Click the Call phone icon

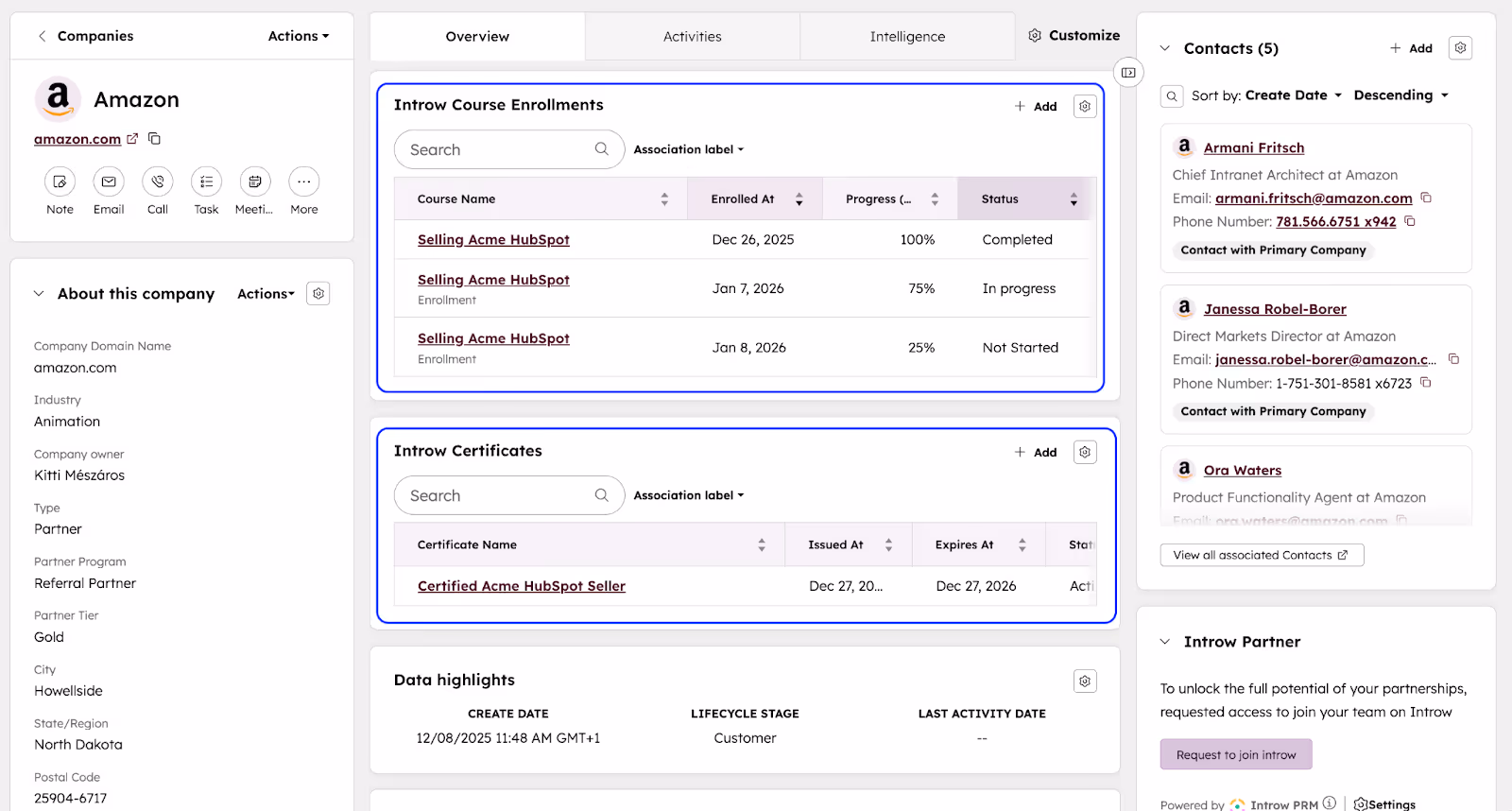pos(158,181)
